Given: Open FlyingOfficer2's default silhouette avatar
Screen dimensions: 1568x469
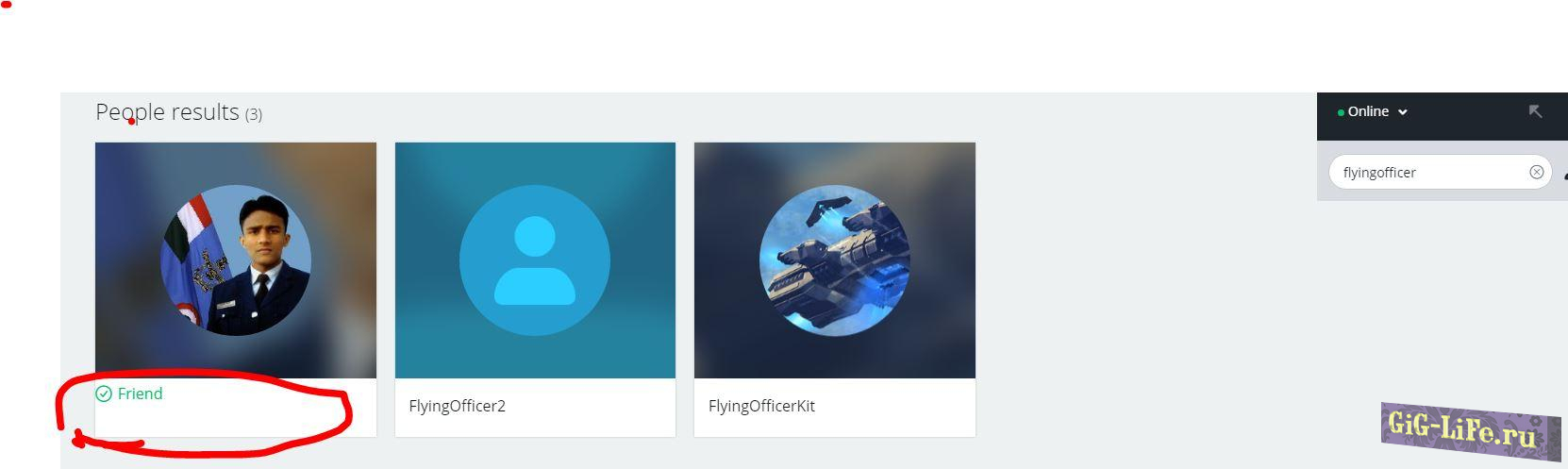Looking at the screenshot, I should click(535, 260).
